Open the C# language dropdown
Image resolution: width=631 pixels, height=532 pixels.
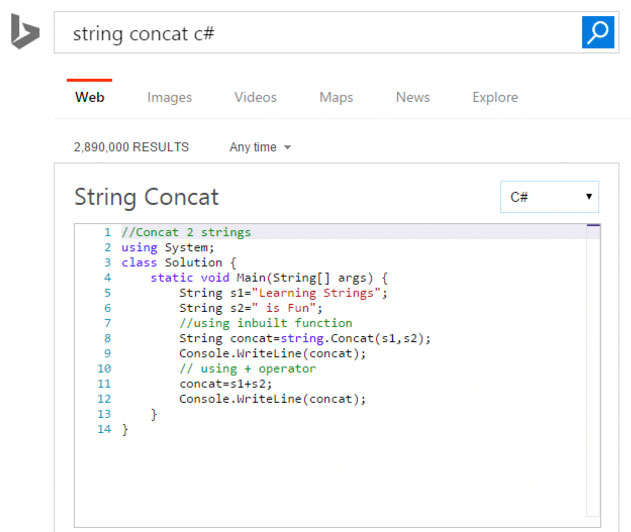549,197
